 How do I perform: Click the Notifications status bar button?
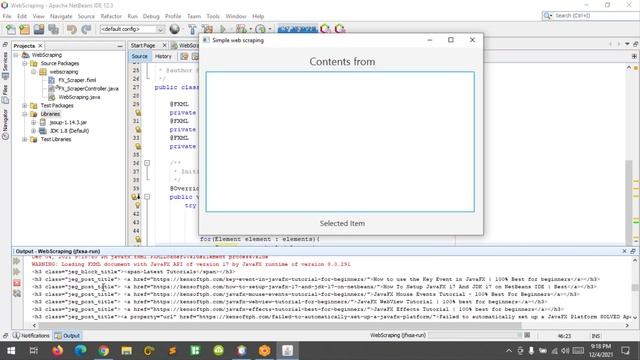[x=31, y=336]
